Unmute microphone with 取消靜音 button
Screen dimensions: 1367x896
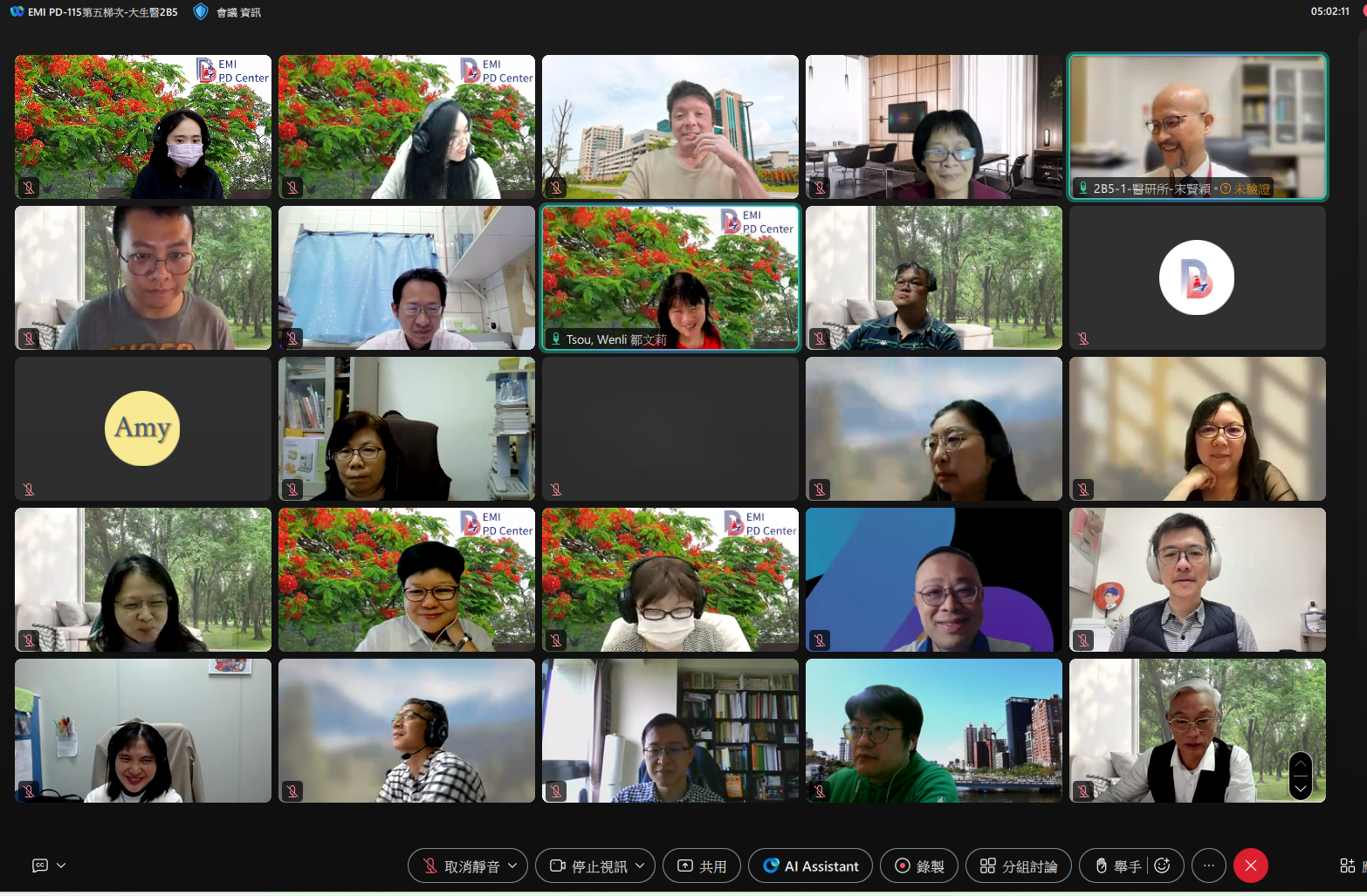[459, 866]
